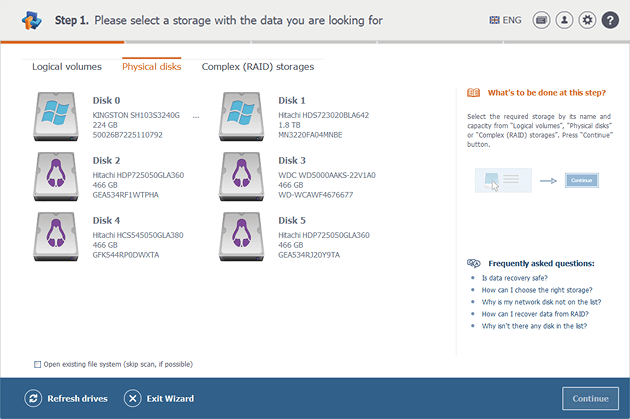Click the Disk 0 title text

(106, 100)
